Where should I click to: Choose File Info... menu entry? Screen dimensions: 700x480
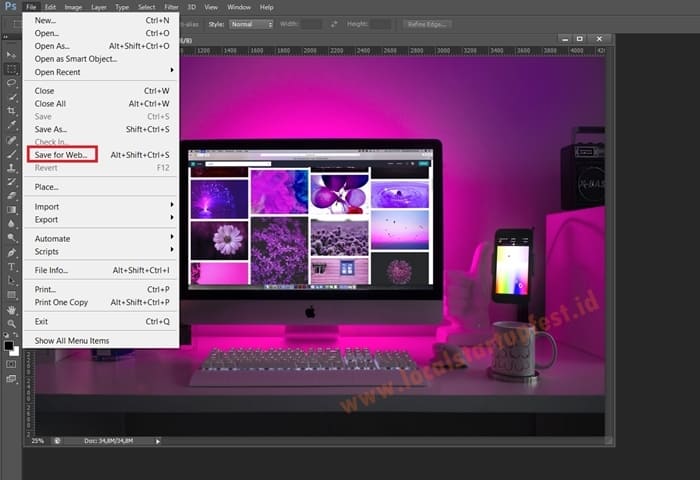(101, 270)
